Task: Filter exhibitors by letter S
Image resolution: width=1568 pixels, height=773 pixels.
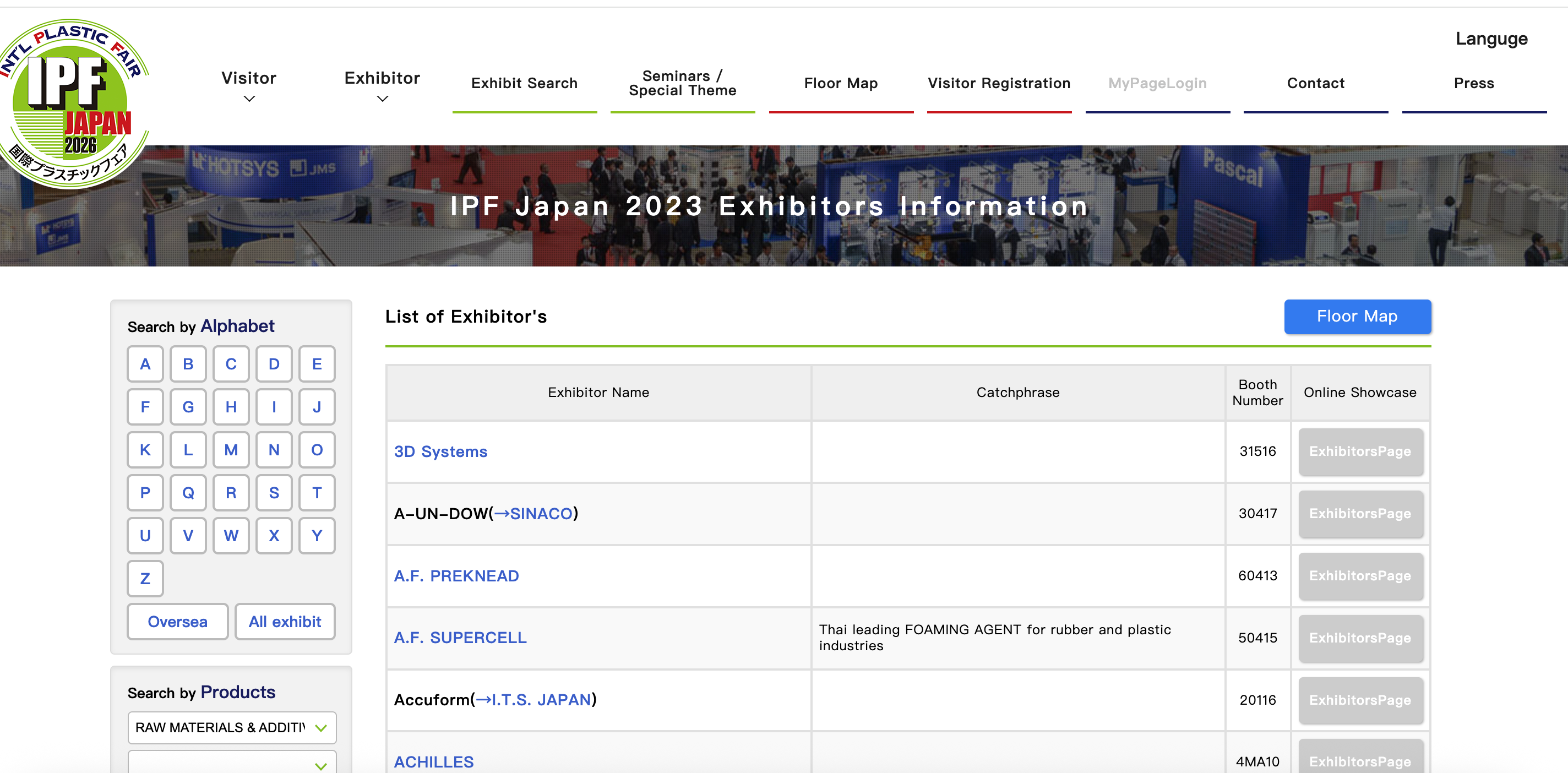Action: [x=274, y=492]
